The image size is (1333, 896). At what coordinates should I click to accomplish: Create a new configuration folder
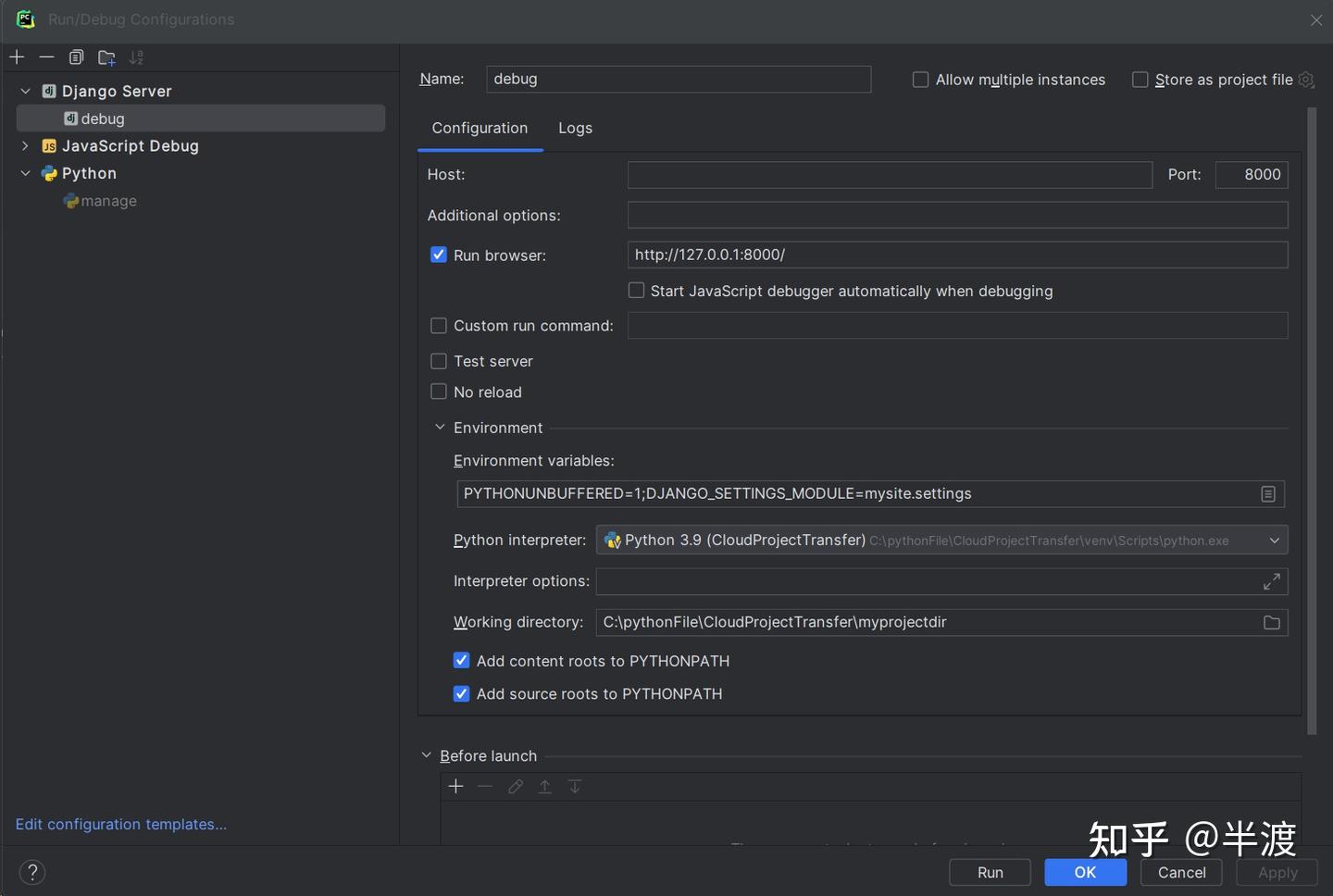pos(106,56)
